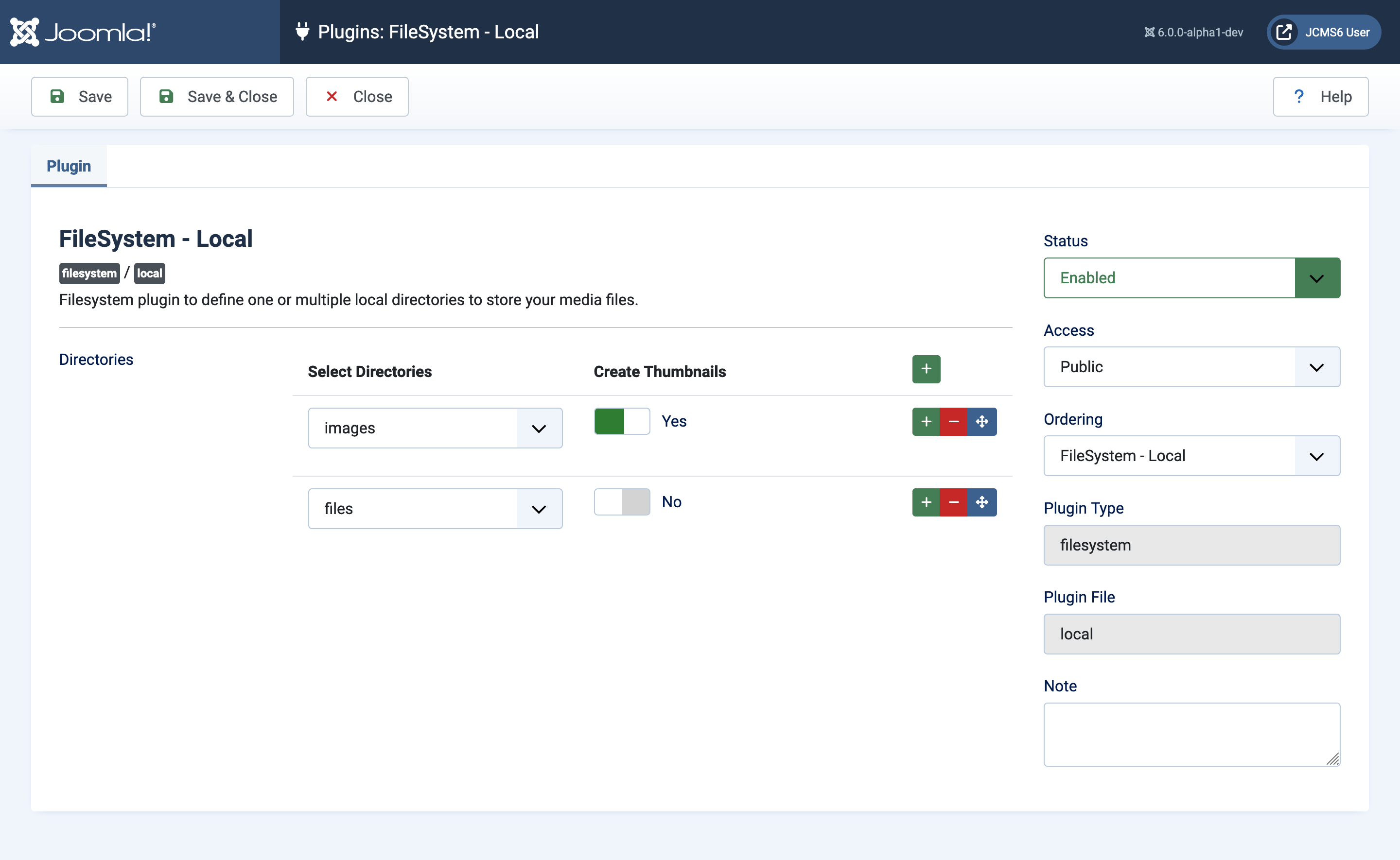Add a new directory row with green plus icon
This screenshot has width=1400, height=860.
click(926, 369)
